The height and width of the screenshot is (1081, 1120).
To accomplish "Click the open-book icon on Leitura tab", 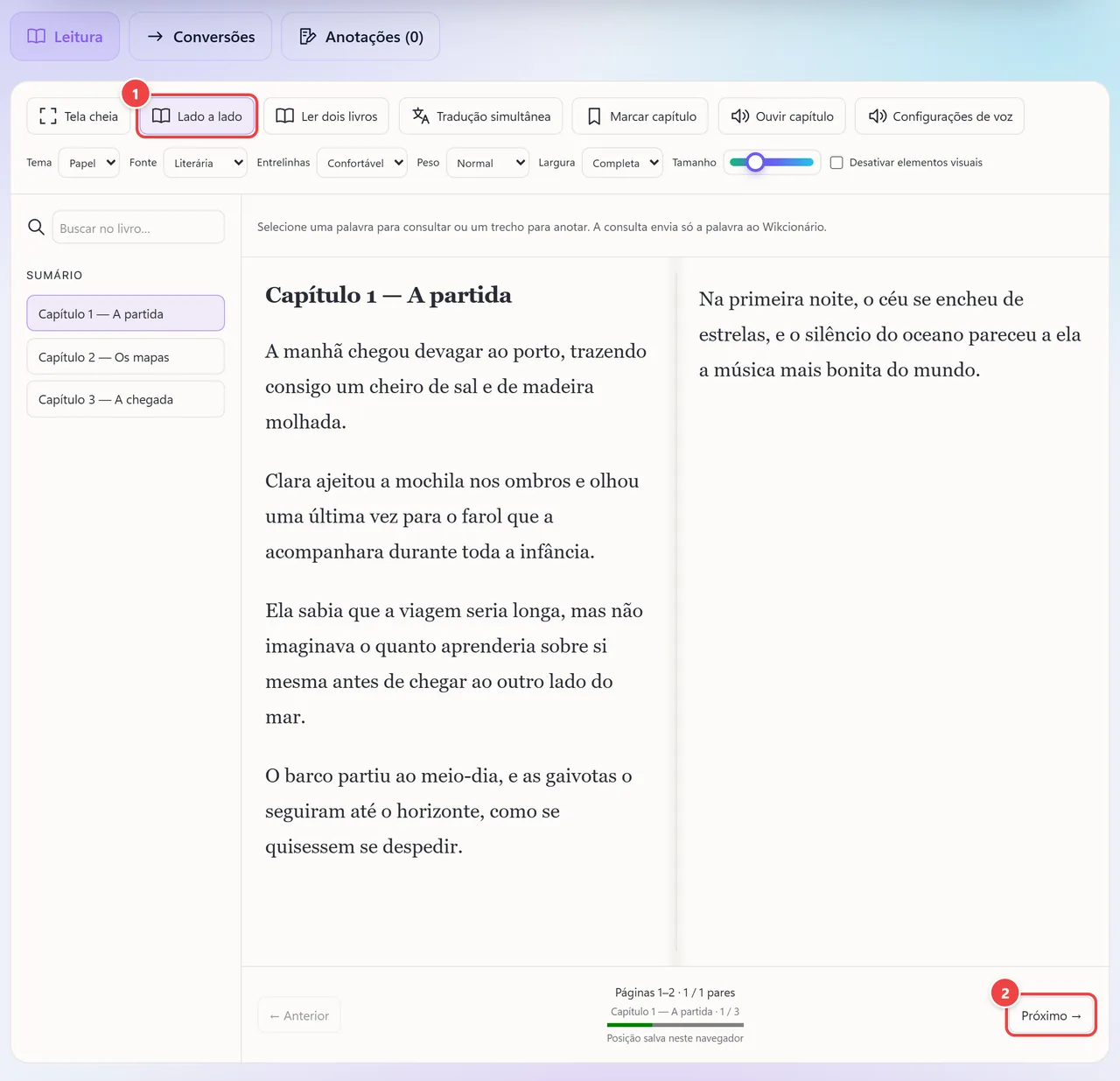I will [36, 37].
